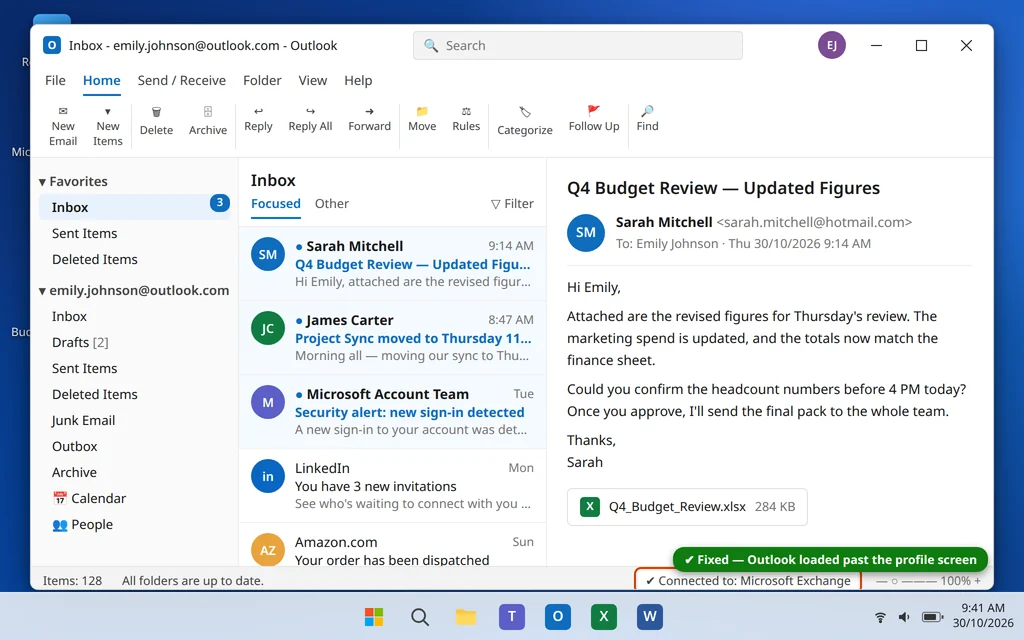This screenshot has height=640, width=1024.
Task: Click the All folders are up to date status
Action: tap(193, 581)
